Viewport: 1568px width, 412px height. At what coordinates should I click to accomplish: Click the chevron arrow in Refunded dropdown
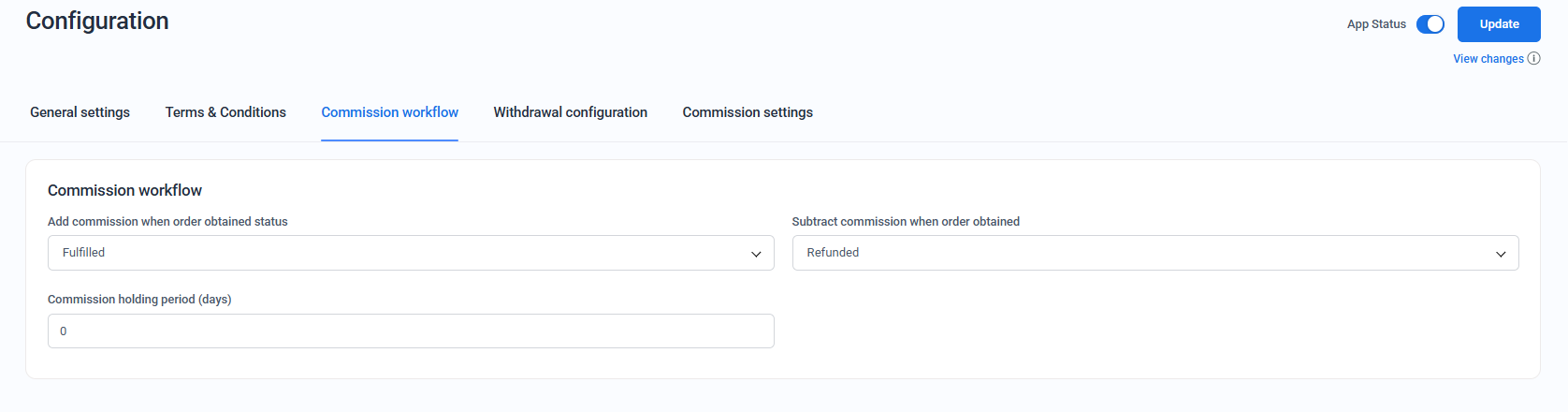pos(1501,254)
